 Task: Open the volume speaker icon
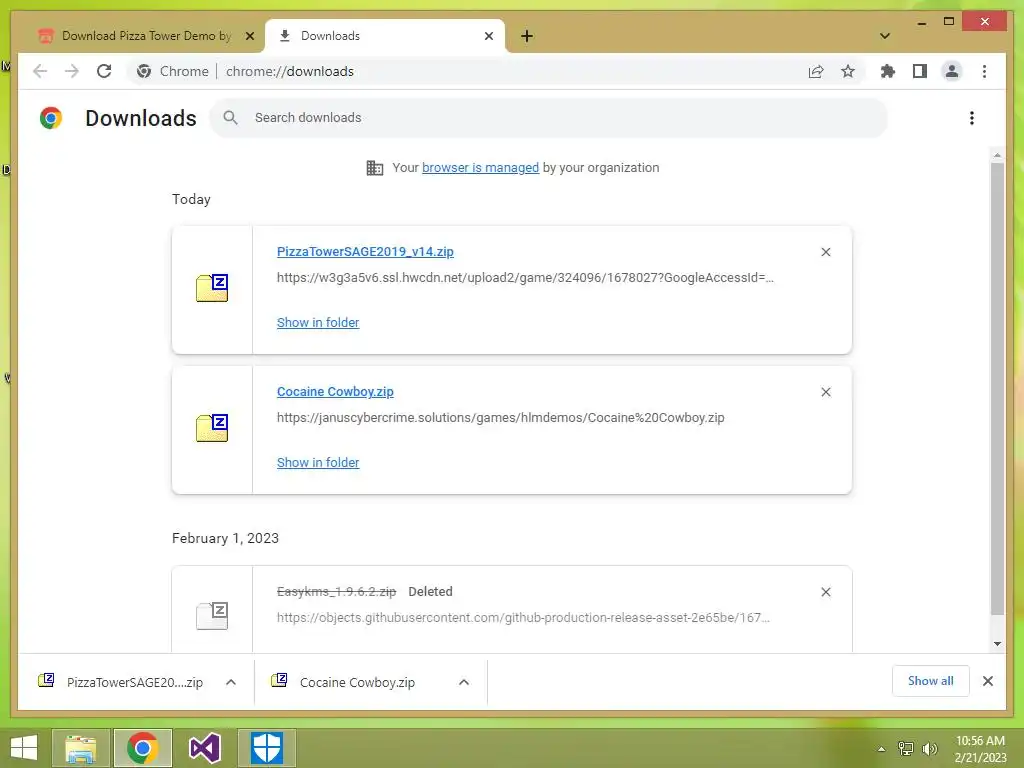tap(929, 749)
